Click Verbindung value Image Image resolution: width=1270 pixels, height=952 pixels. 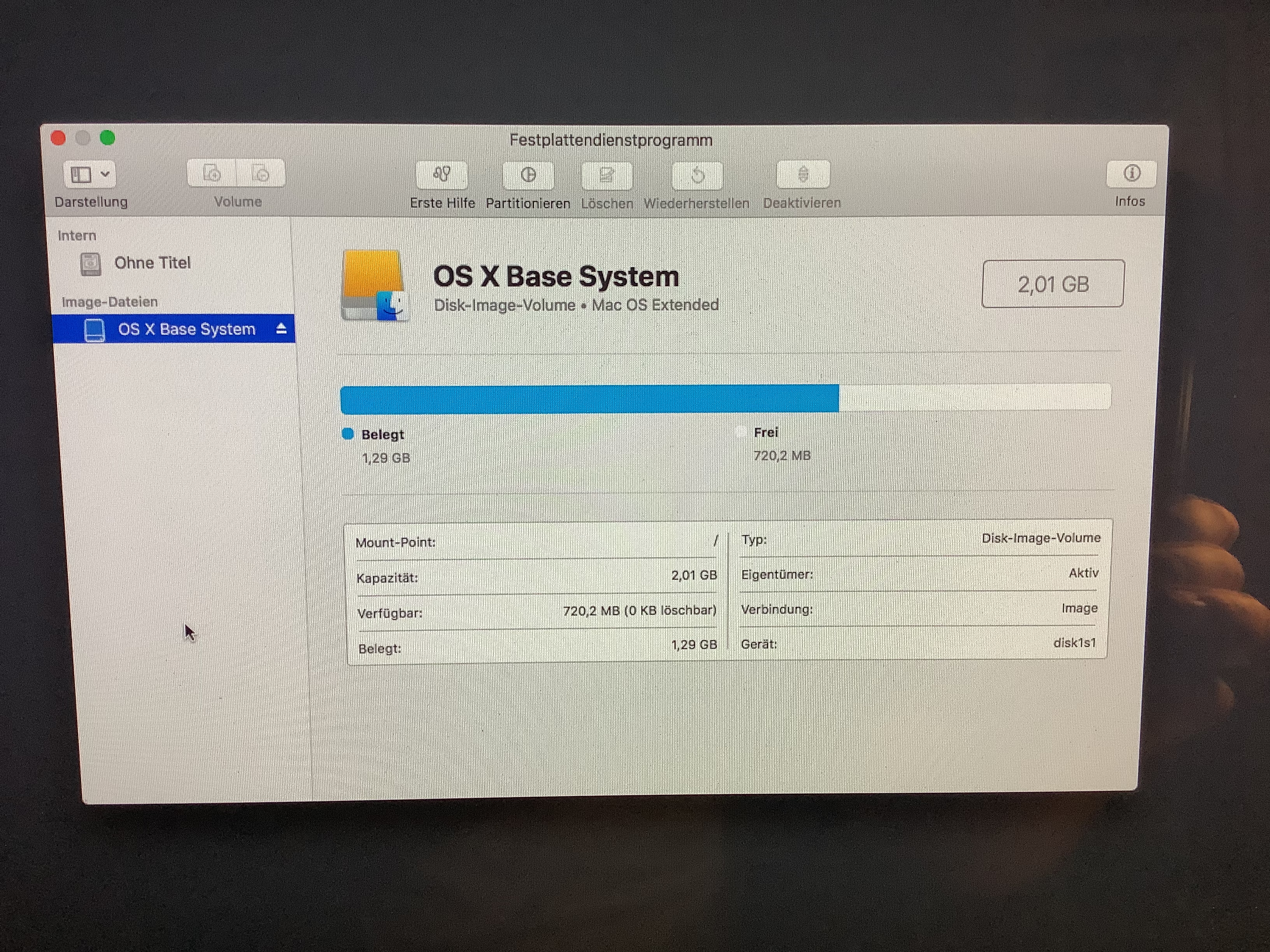tap(1079, 608)
